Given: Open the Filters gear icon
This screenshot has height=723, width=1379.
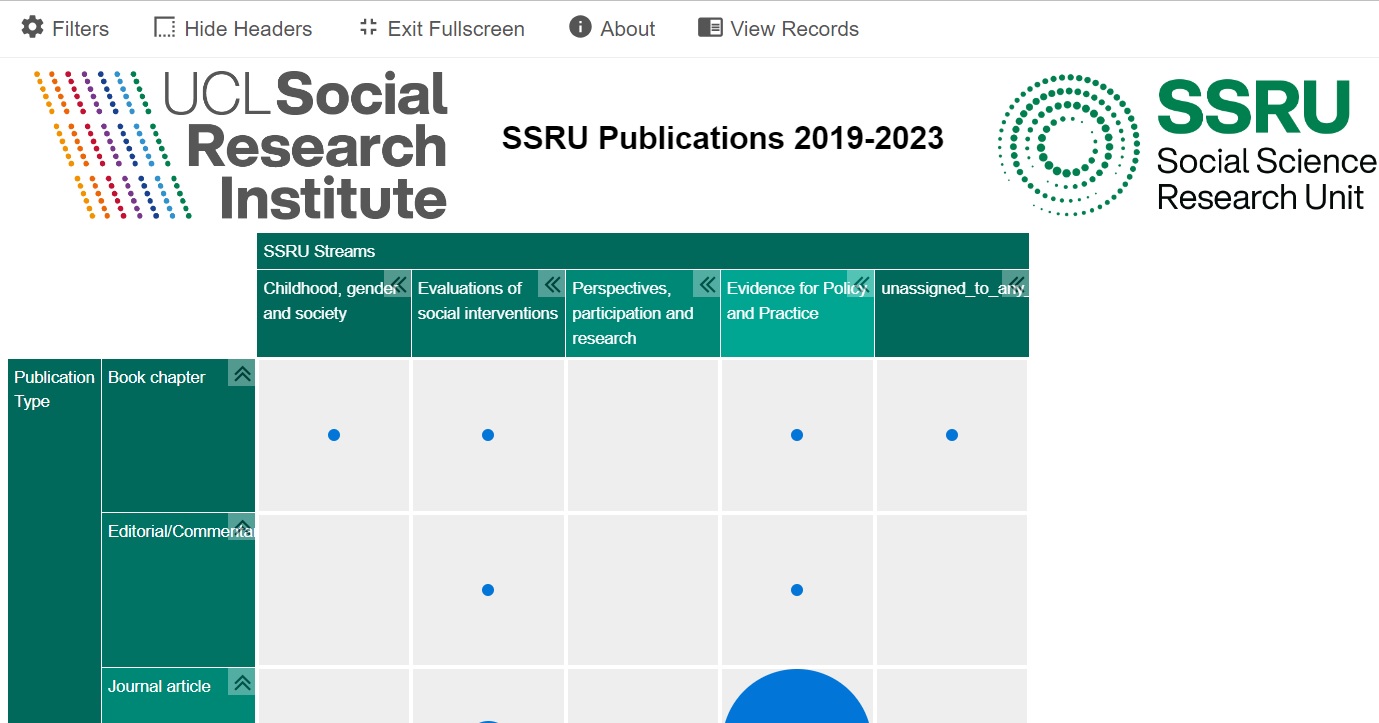Looking at the screenshot, I should [x=33, y=28].
